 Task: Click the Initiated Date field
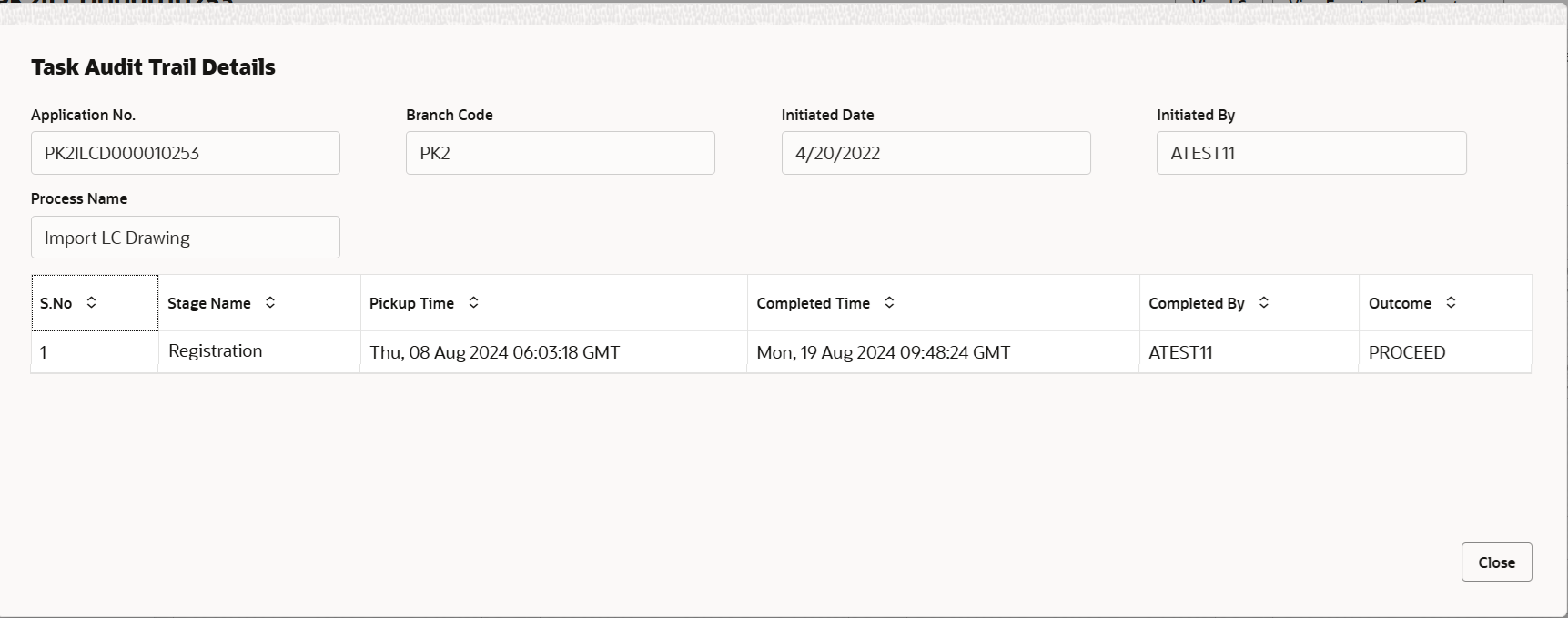(936, 153)
